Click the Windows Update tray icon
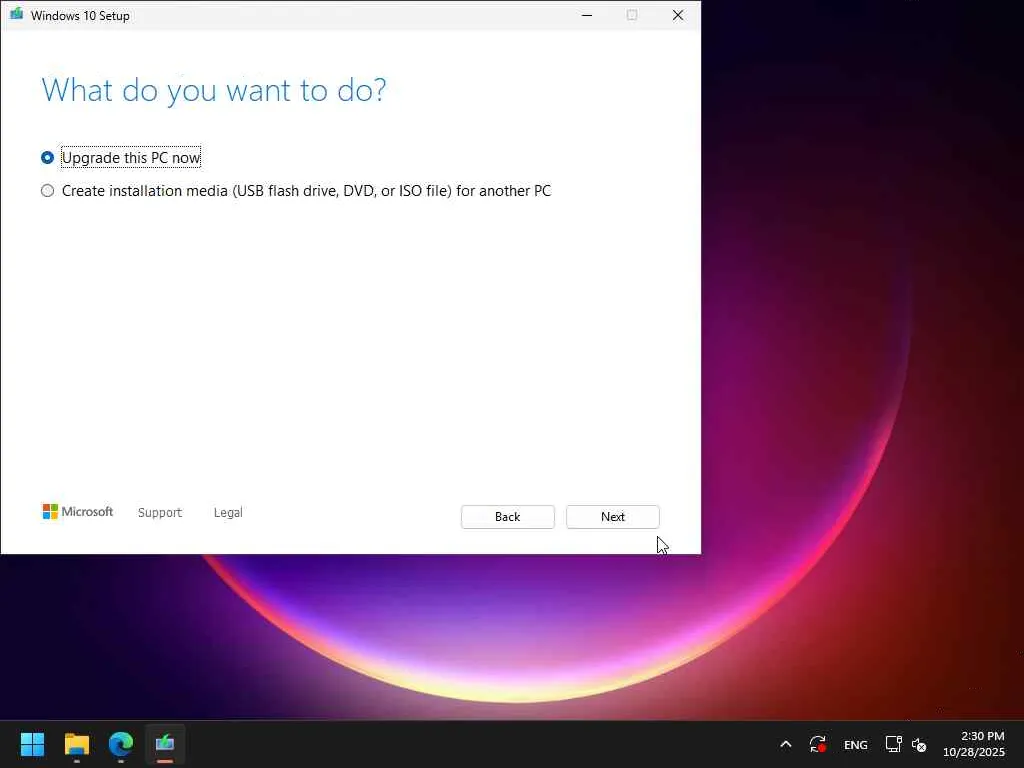The image size is (1024, 768). click(818, 744)
